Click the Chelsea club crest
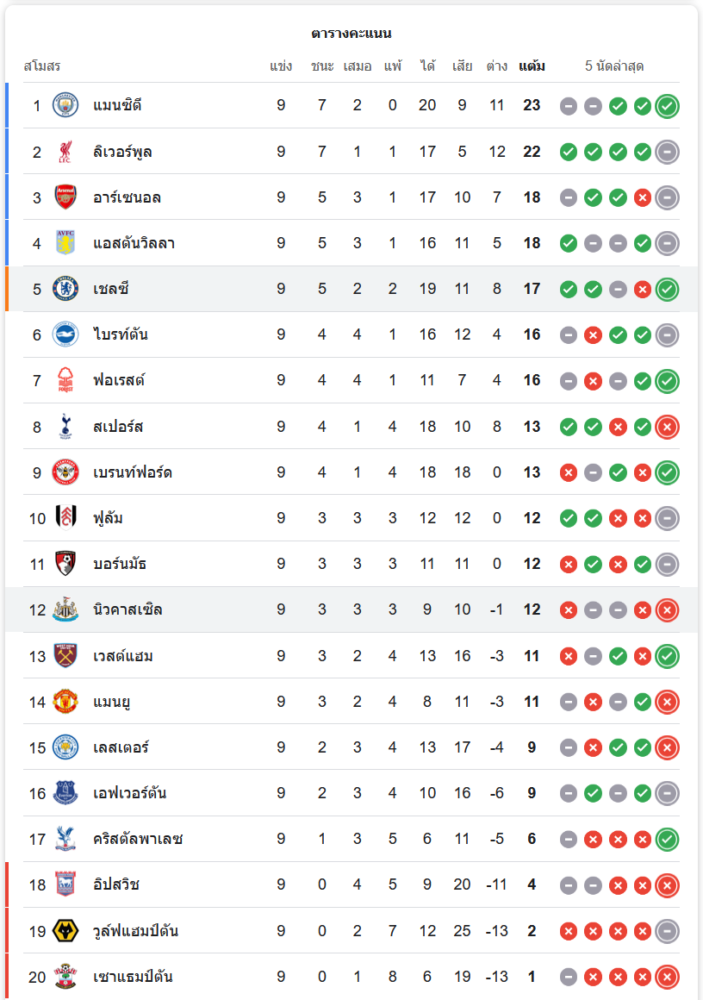 [x=65, y=289]
